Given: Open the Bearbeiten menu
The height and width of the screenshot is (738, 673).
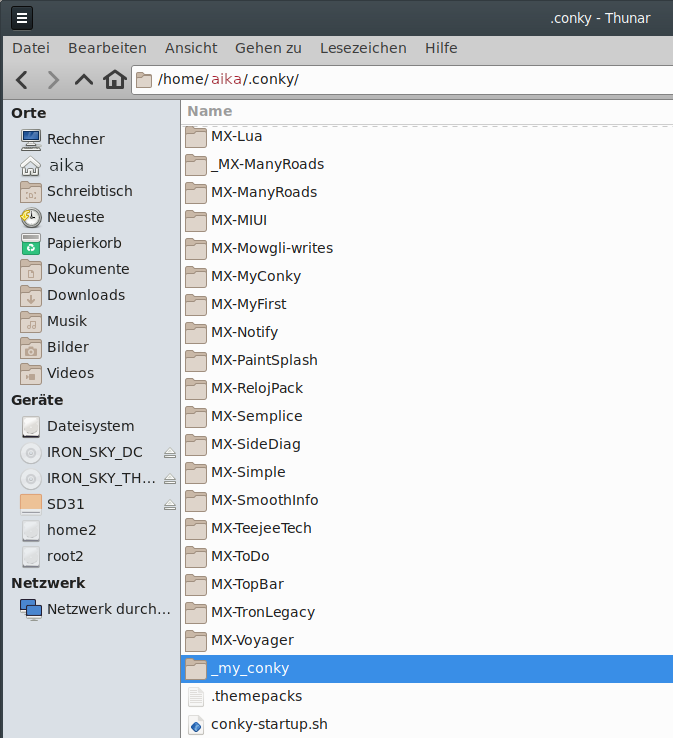Looking at the screenshot, I should [107, 48].
